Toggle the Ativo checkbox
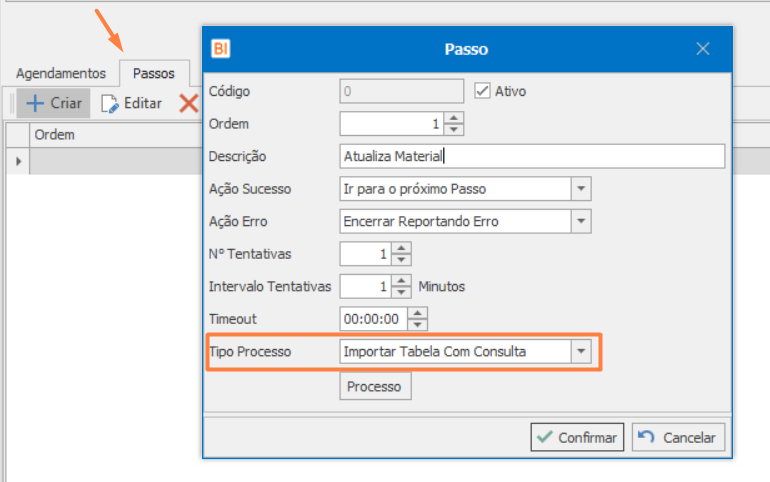The image size is (770, 482). (x=483, y=91)
